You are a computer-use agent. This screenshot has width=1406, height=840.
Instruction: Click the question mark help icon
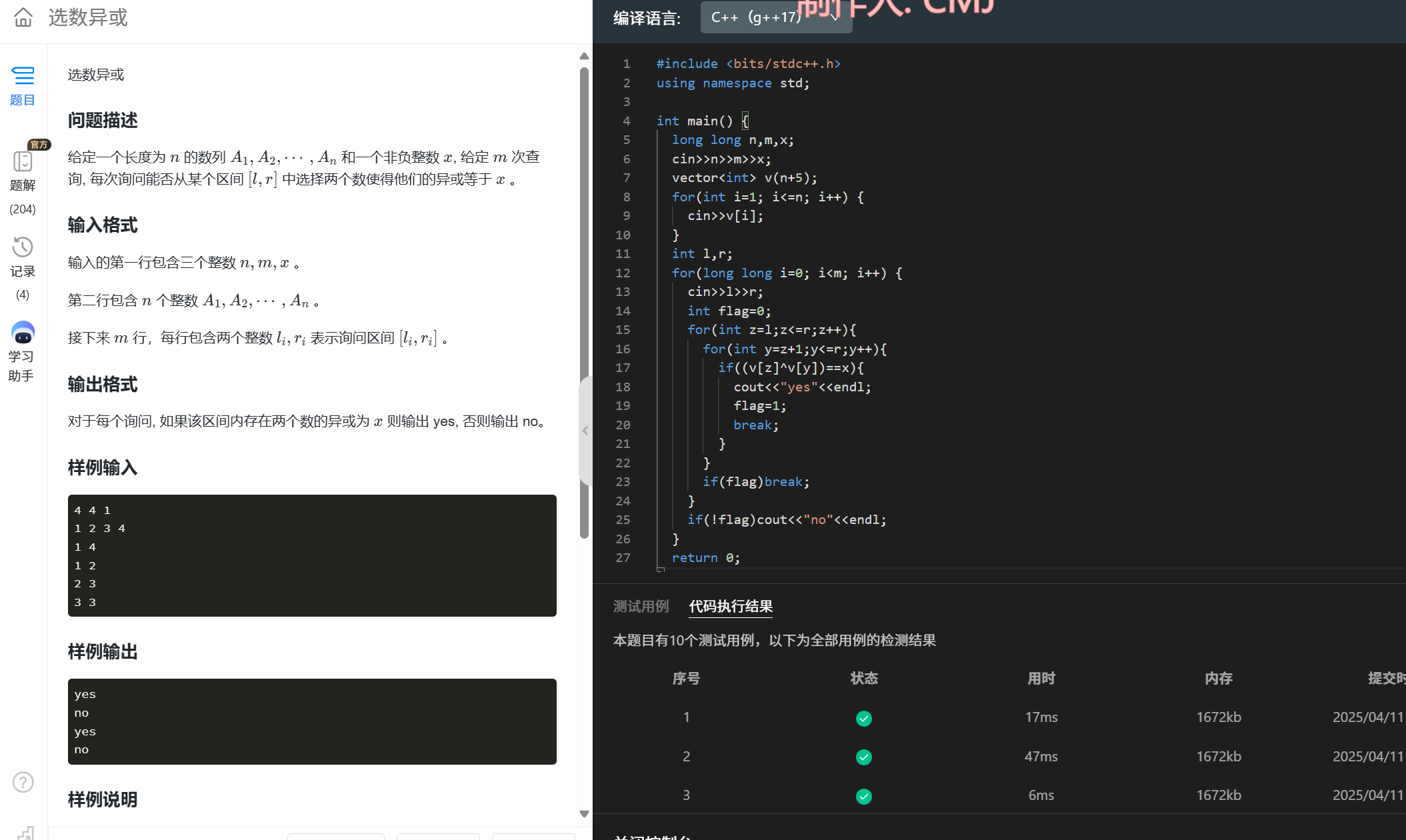[x=23, y=781]
